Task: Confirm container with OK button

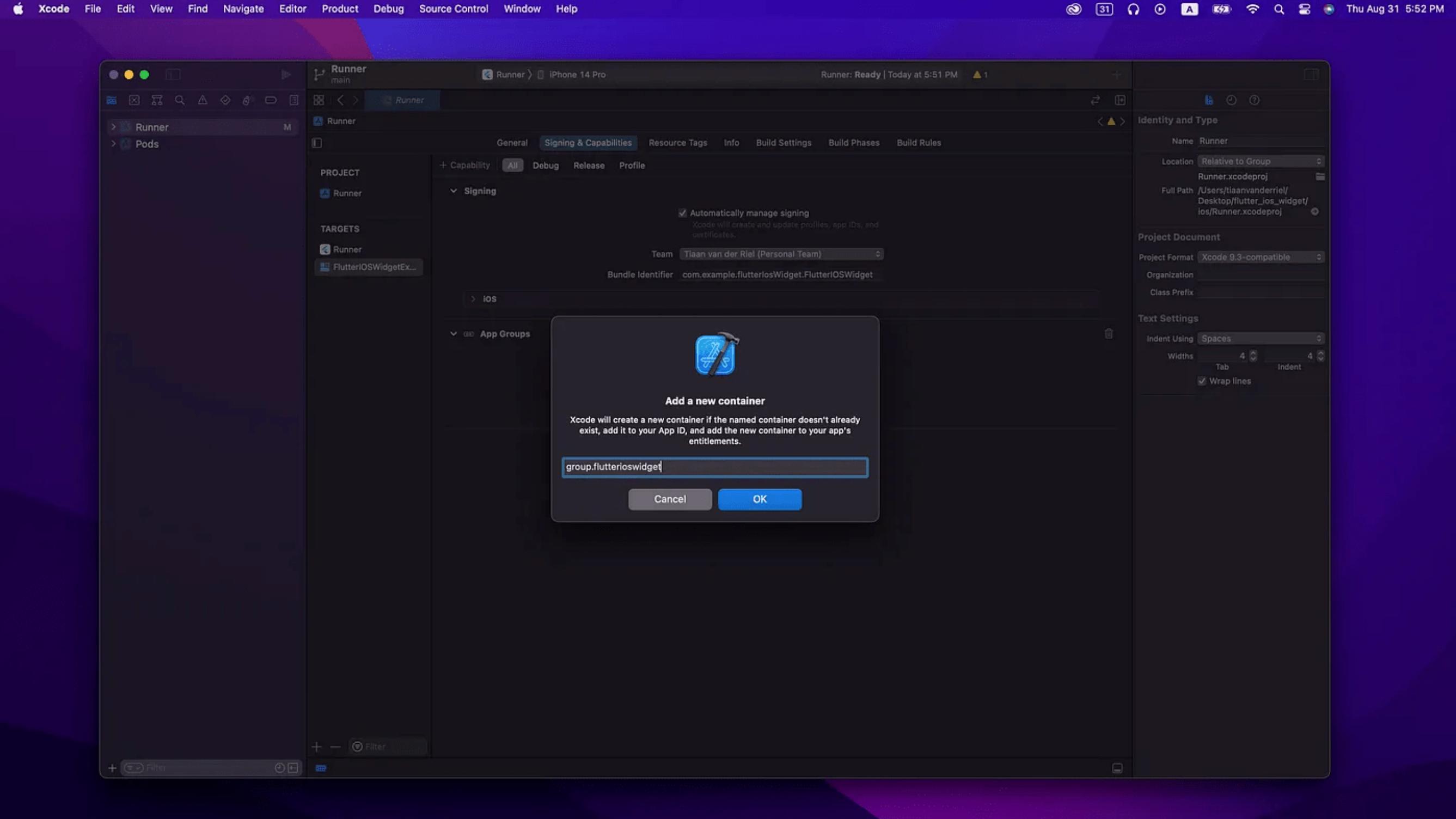Action: pyautogui.click(x=760, y=499)
